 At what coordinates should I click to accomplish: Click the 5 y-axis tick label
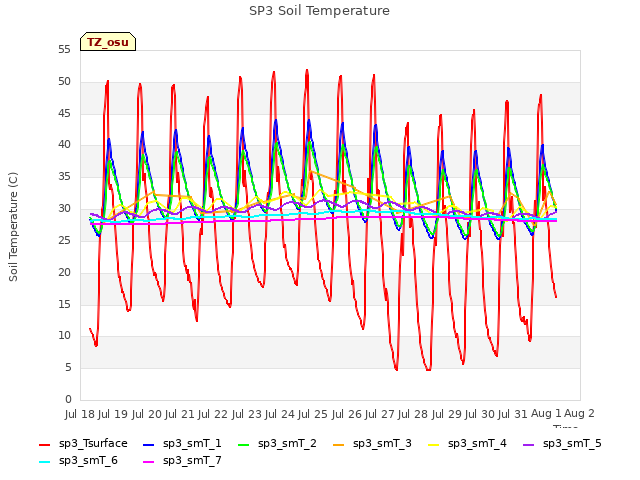coord(68,368)
